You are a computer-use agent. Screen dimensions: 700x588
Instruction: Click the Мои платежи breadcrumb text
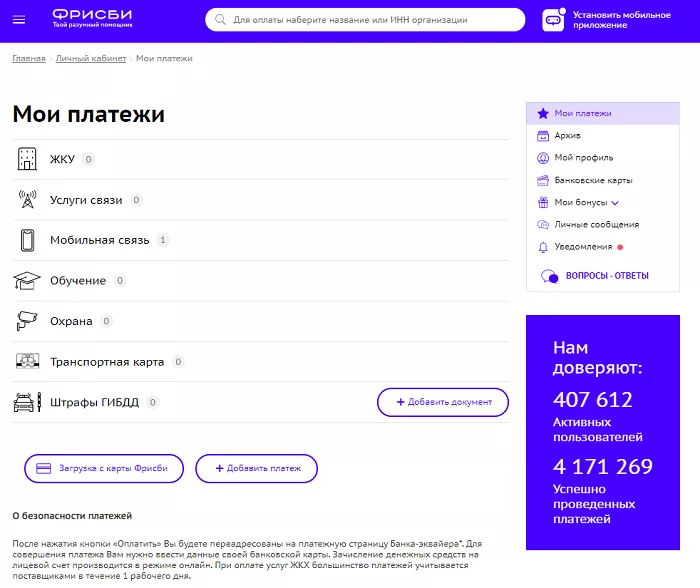pyautogui.click(x=164, y=58)
